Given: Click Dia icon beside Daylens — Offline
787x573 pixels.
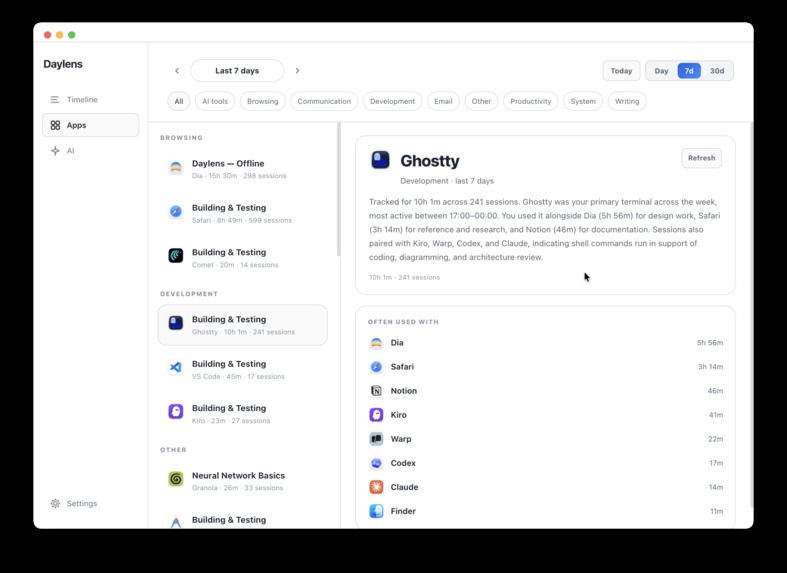Looking at the screenshot, I should [x=176, y=168].
